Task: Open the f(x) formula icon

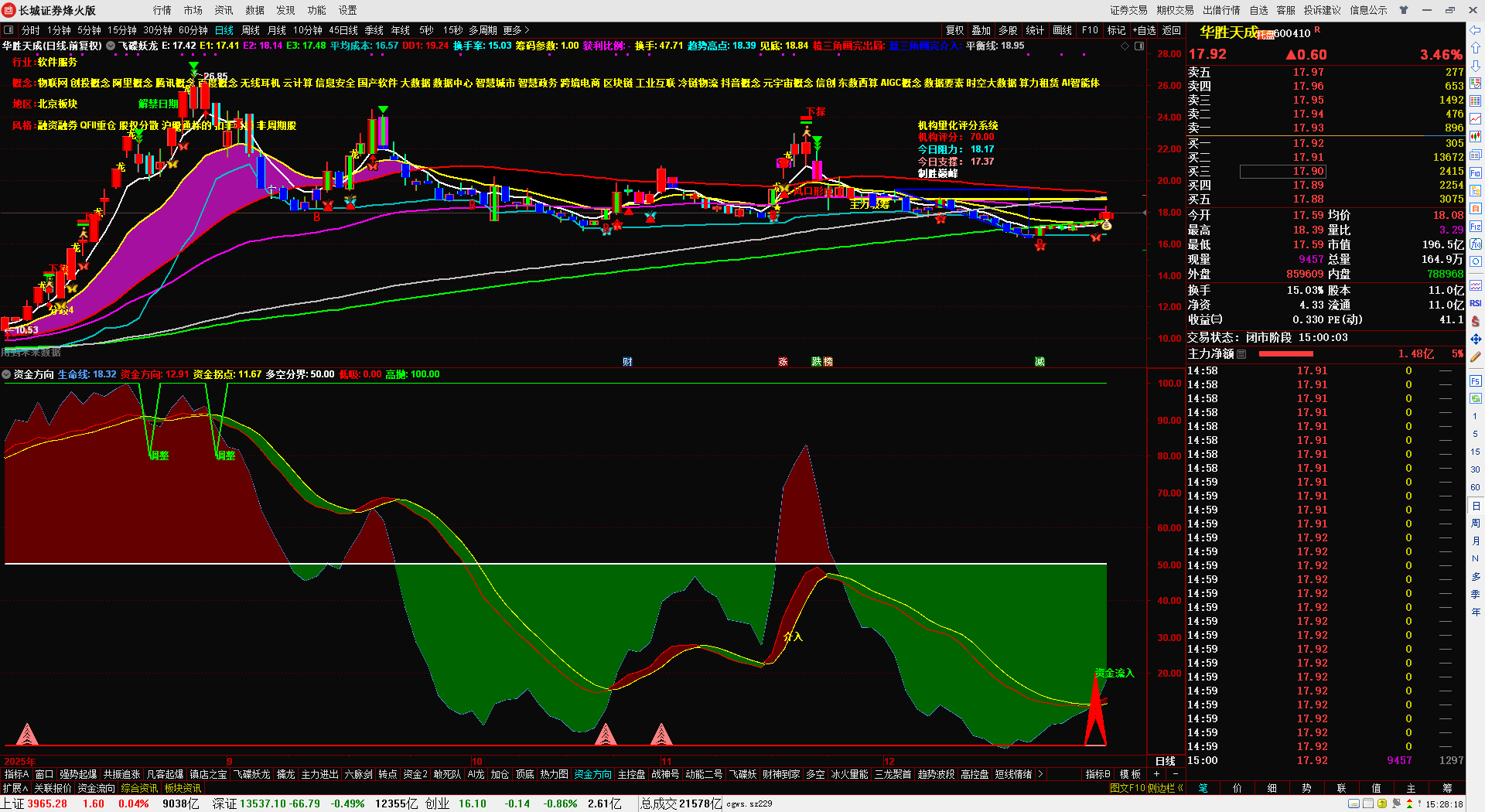Action: (x=1475, y=244)
